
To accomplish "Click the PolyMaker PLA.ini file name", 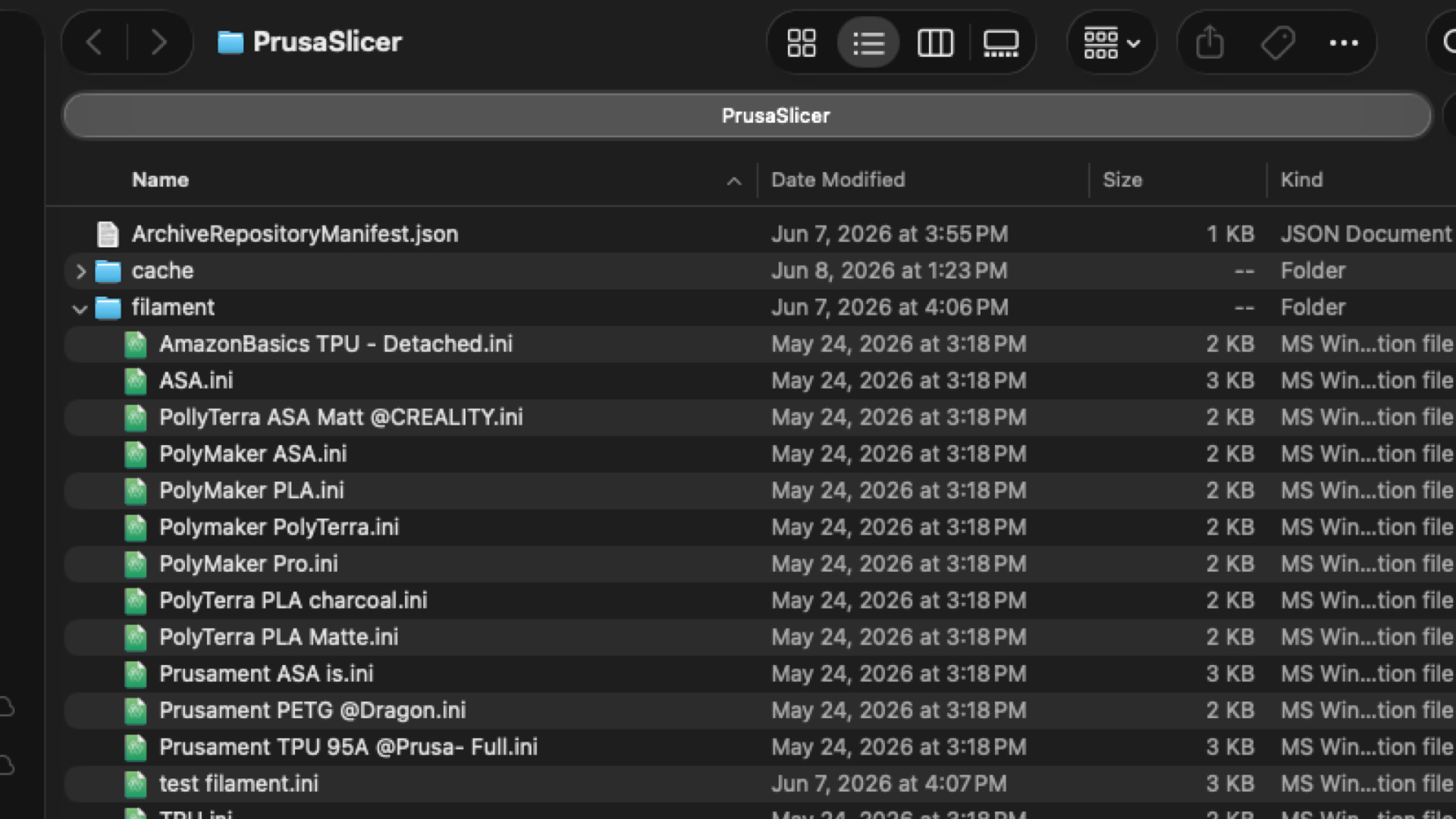I will coord(252,491).
